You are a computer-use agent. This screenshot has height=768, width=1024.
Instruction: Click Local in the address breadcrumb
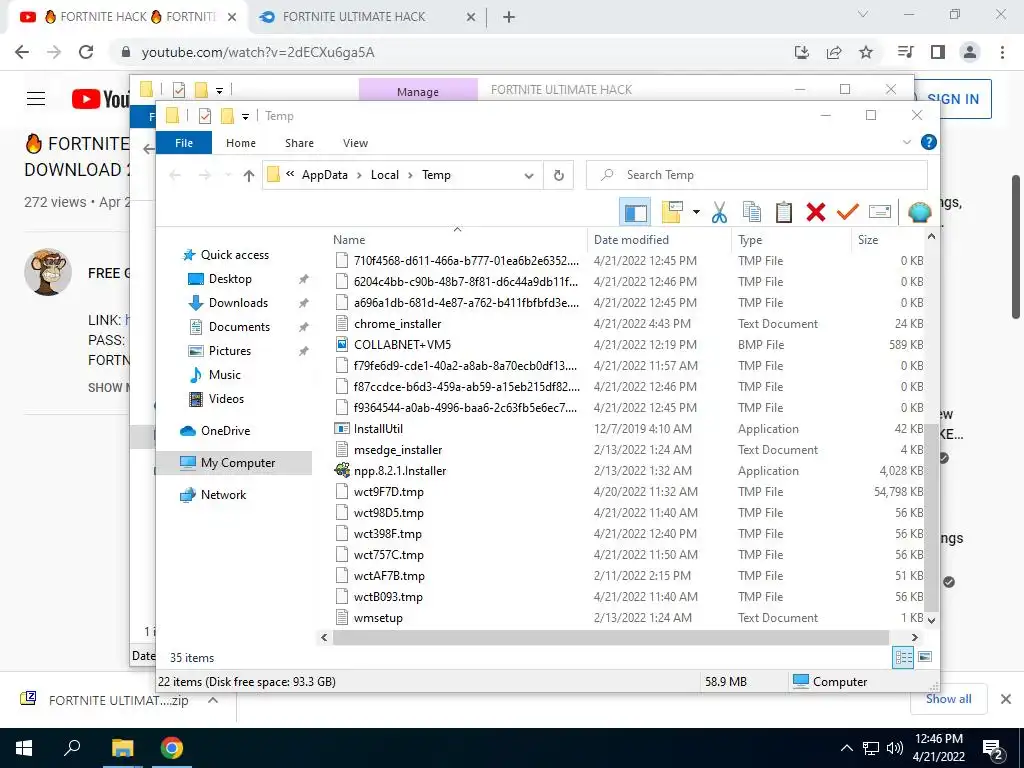point(385,175)
